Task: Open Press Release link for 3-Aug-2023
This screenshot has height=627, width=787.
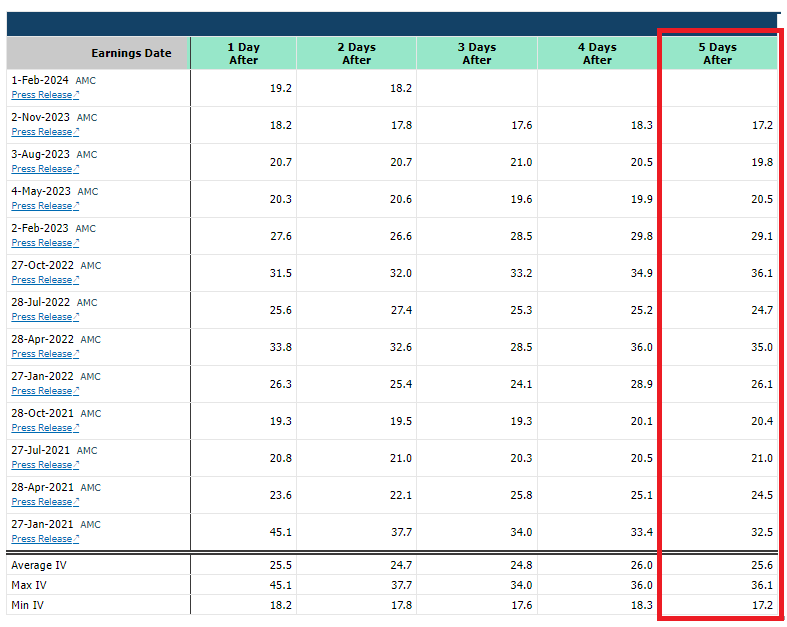Action: pyautogui.click(x=45, y=169)
